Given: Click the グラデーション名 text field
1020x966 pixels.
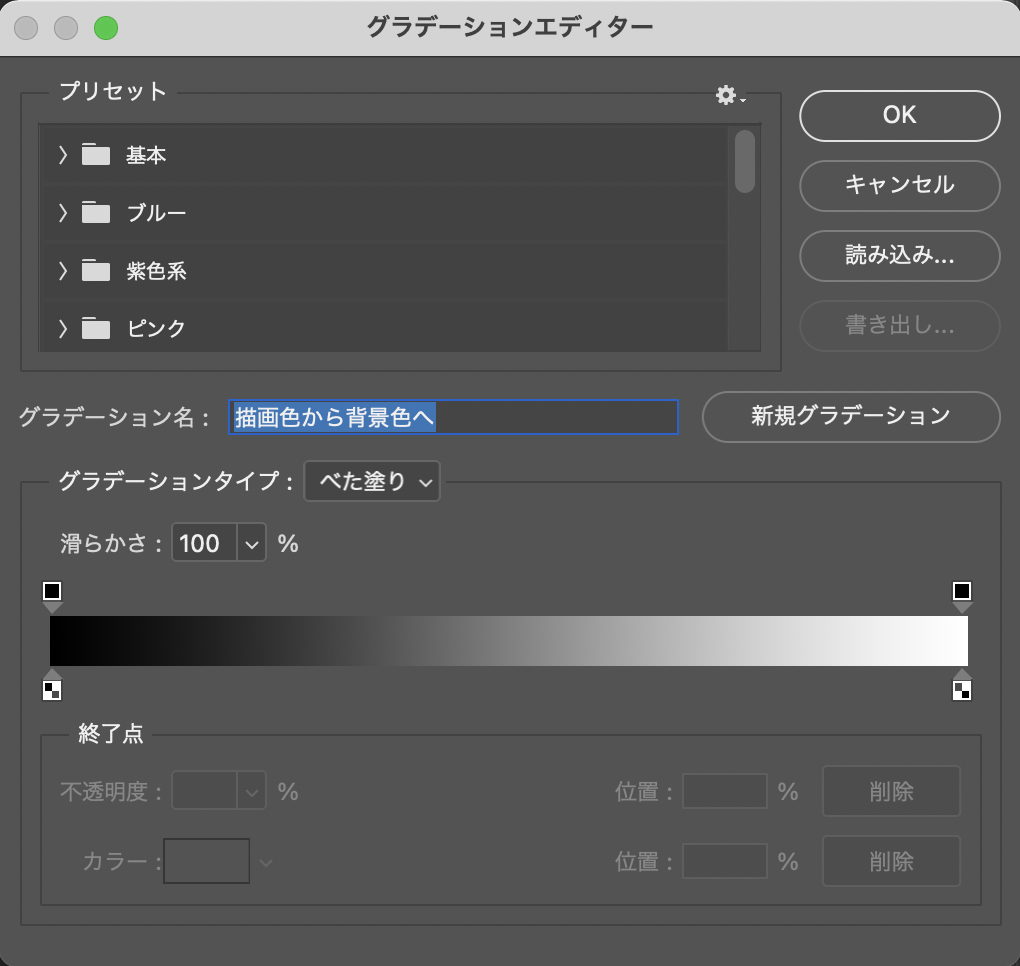Looking at the screenshot, I should [x=453, y=417].
